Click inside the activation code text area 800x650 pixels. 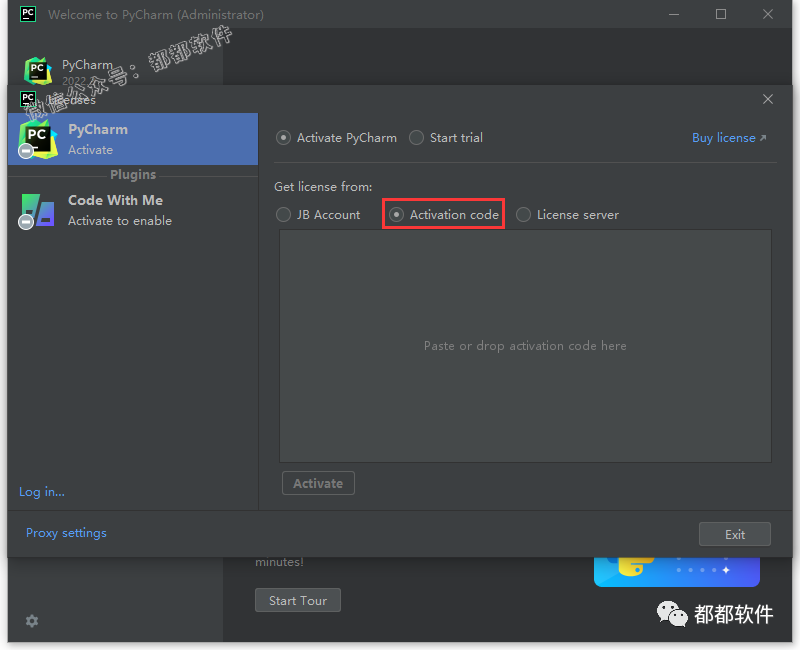525,346
